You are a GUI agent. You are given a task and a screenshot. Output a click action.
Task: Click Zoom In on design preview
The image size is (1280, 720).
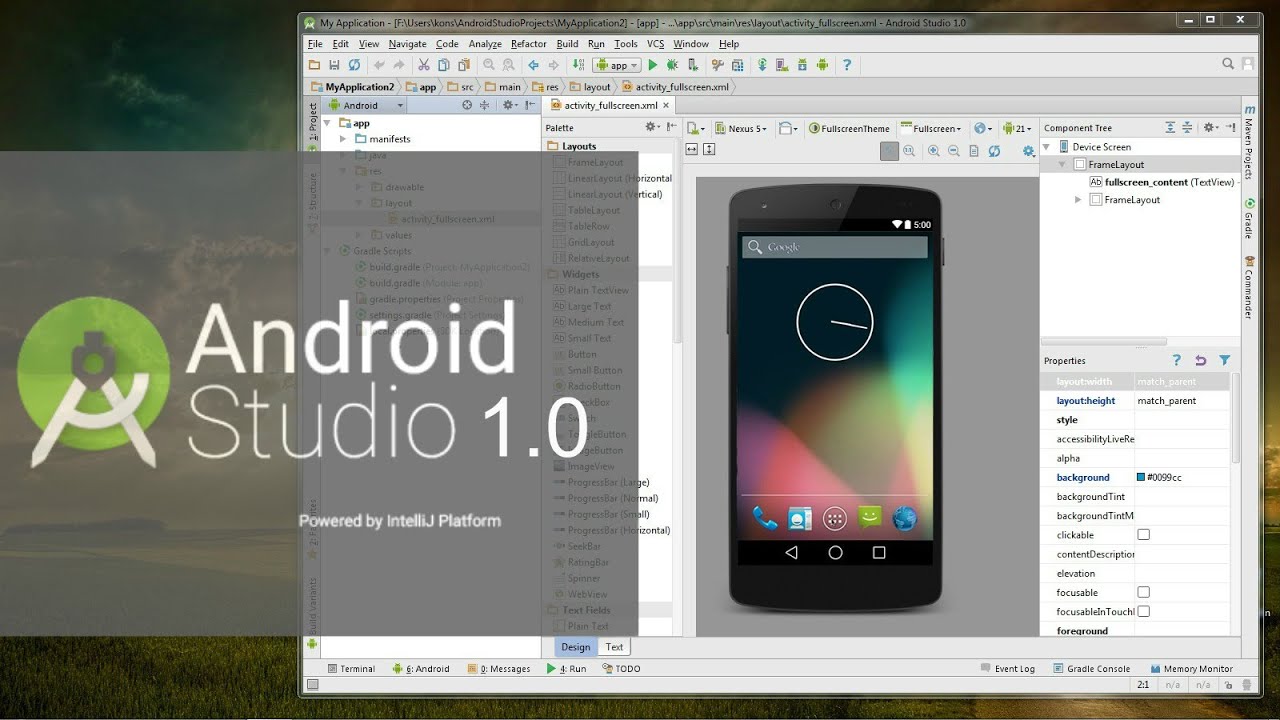[x=934, y=151]
